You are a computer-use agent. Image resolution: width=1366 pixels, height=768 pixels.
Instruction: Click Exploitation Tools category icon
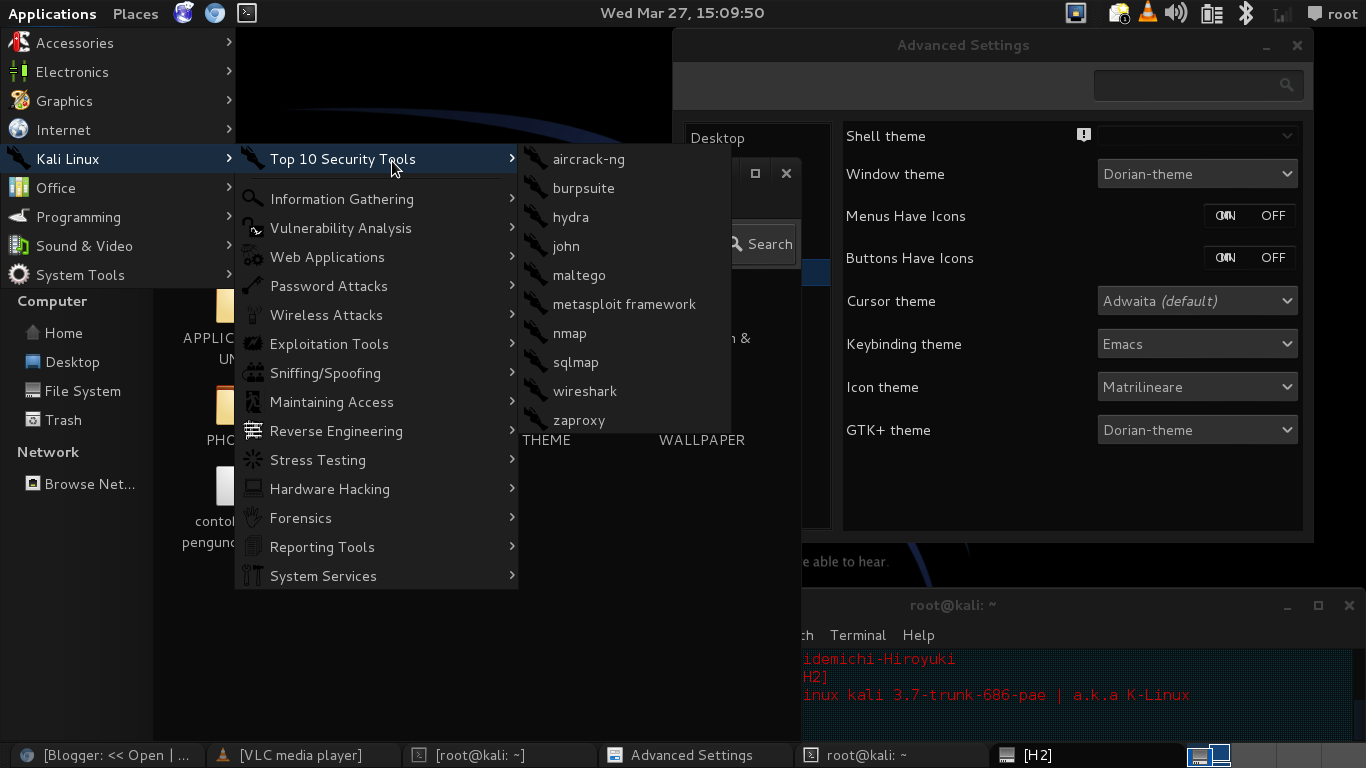coord(253,344)
